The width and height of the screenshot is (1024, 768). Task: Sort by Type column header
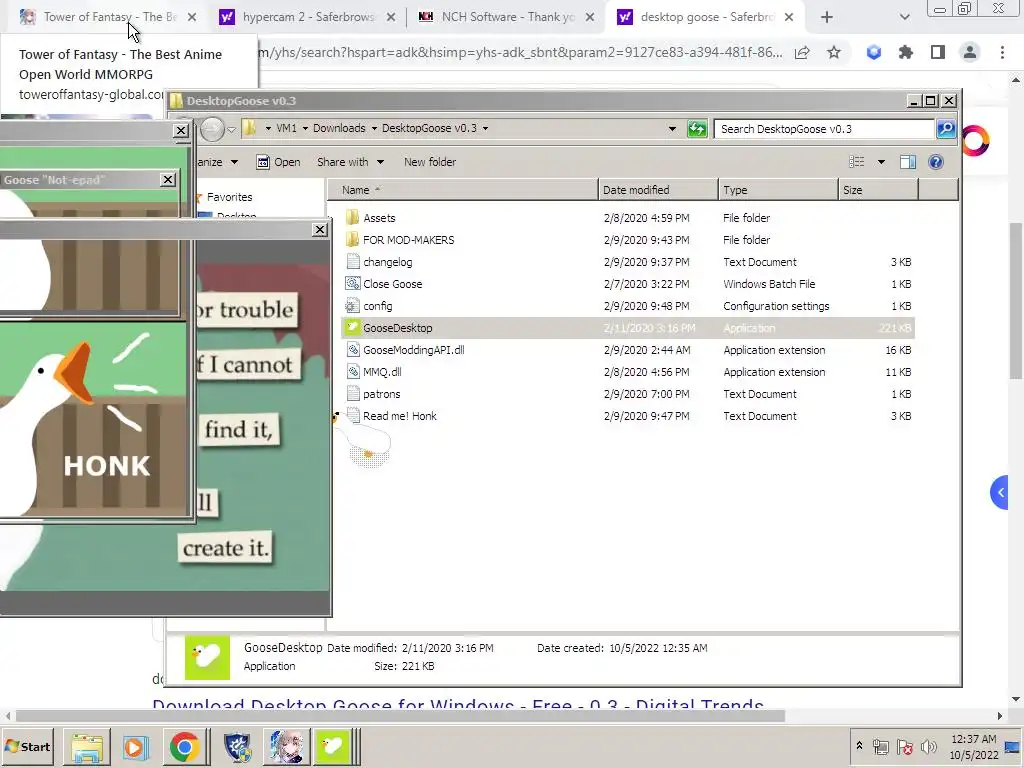tap(778, 190)
